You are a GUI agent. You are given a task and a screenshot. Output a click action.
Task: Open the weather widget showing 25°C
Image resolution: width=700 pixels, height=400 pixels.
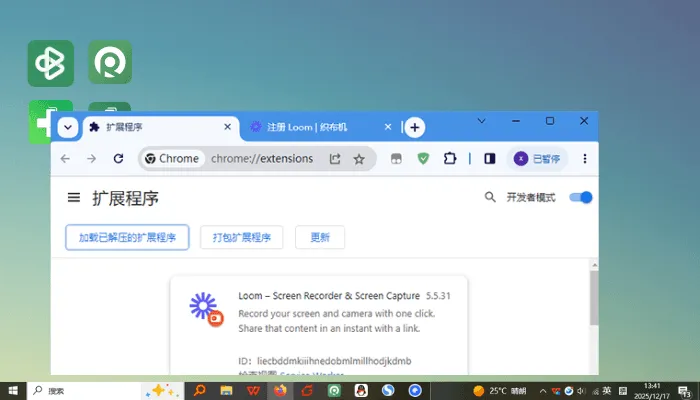500,391
